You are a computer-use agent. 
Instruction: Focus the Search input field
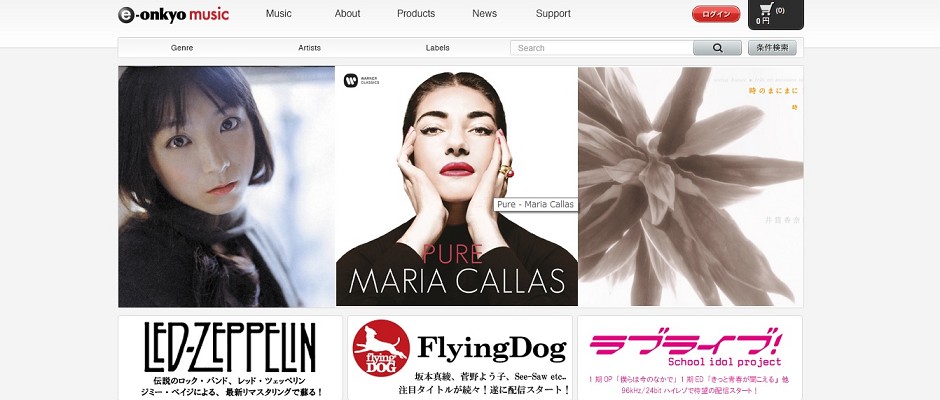click(x=602, y=48)
